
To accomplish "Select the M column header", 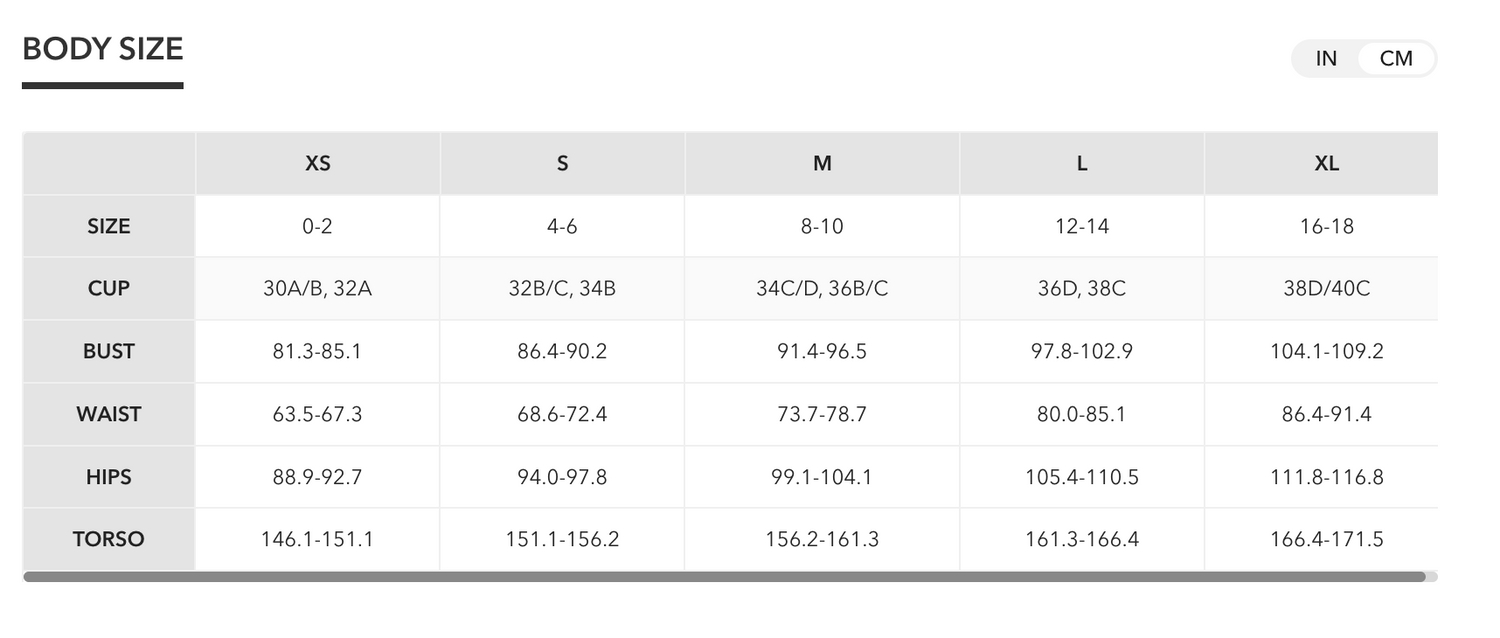I will pyautogui.click(x=822, y=163).
